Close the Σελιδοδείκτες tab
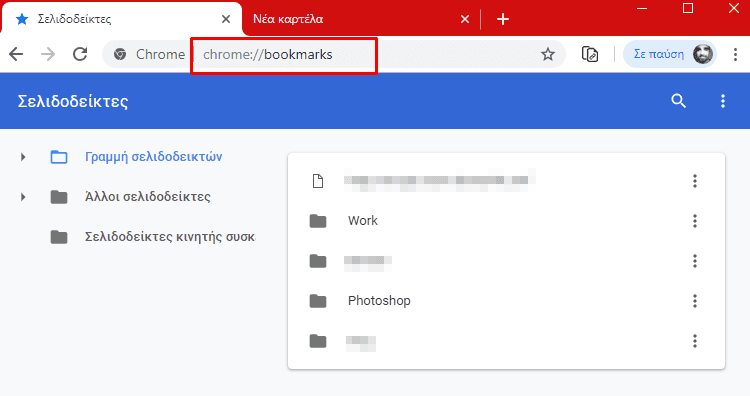Viewport: 750px width, 396px height. pyautogui.click(x=226, y=19)
